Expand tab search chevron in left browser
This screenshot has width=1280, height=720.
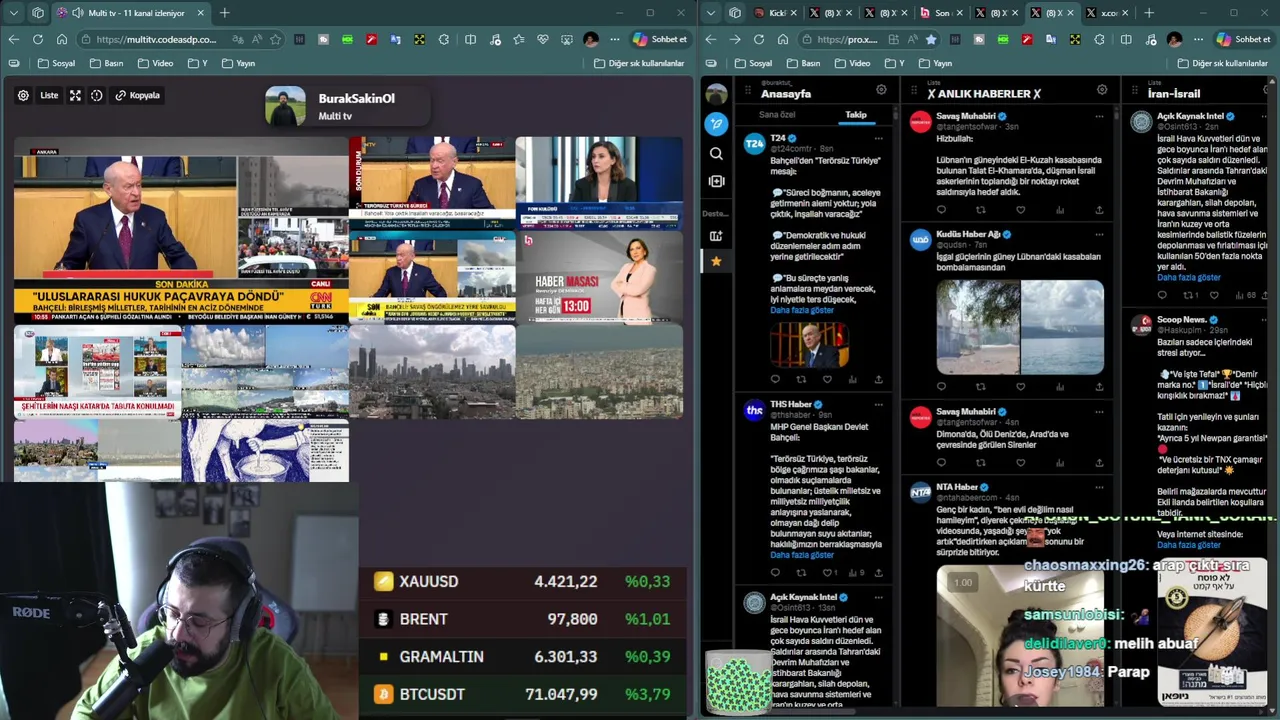pos(13,13)
